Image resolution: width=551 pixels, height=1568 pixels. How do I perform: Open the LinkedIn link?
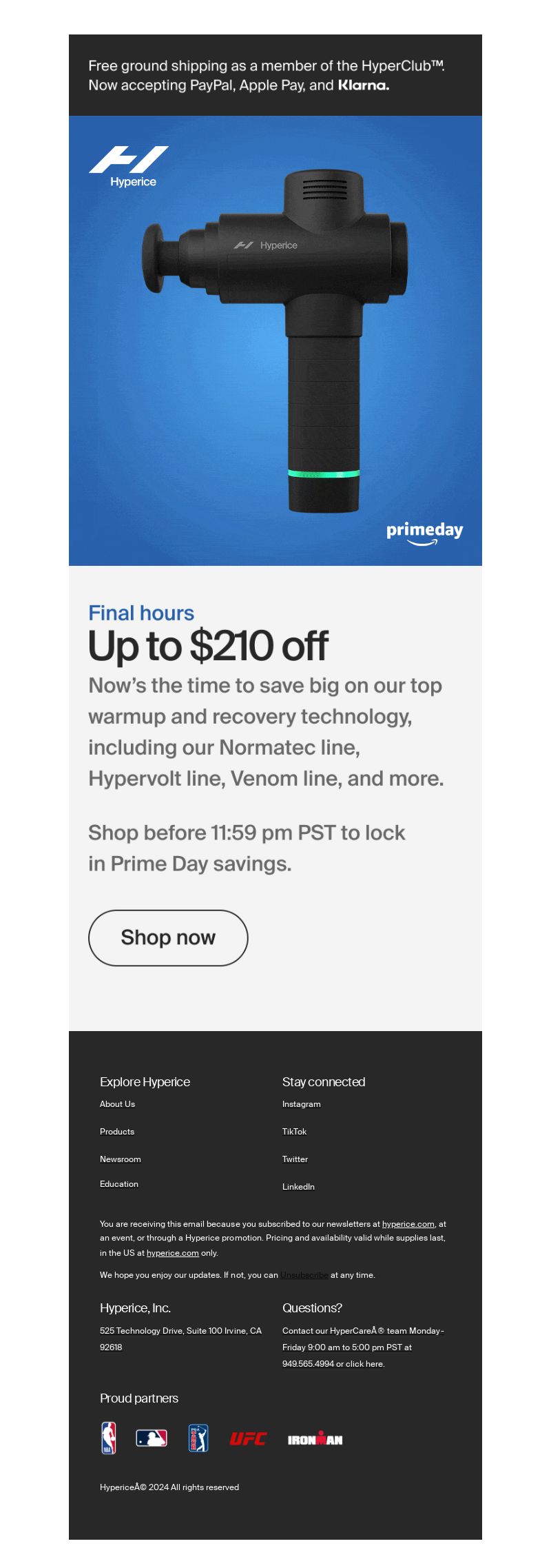pos(298,1186)
